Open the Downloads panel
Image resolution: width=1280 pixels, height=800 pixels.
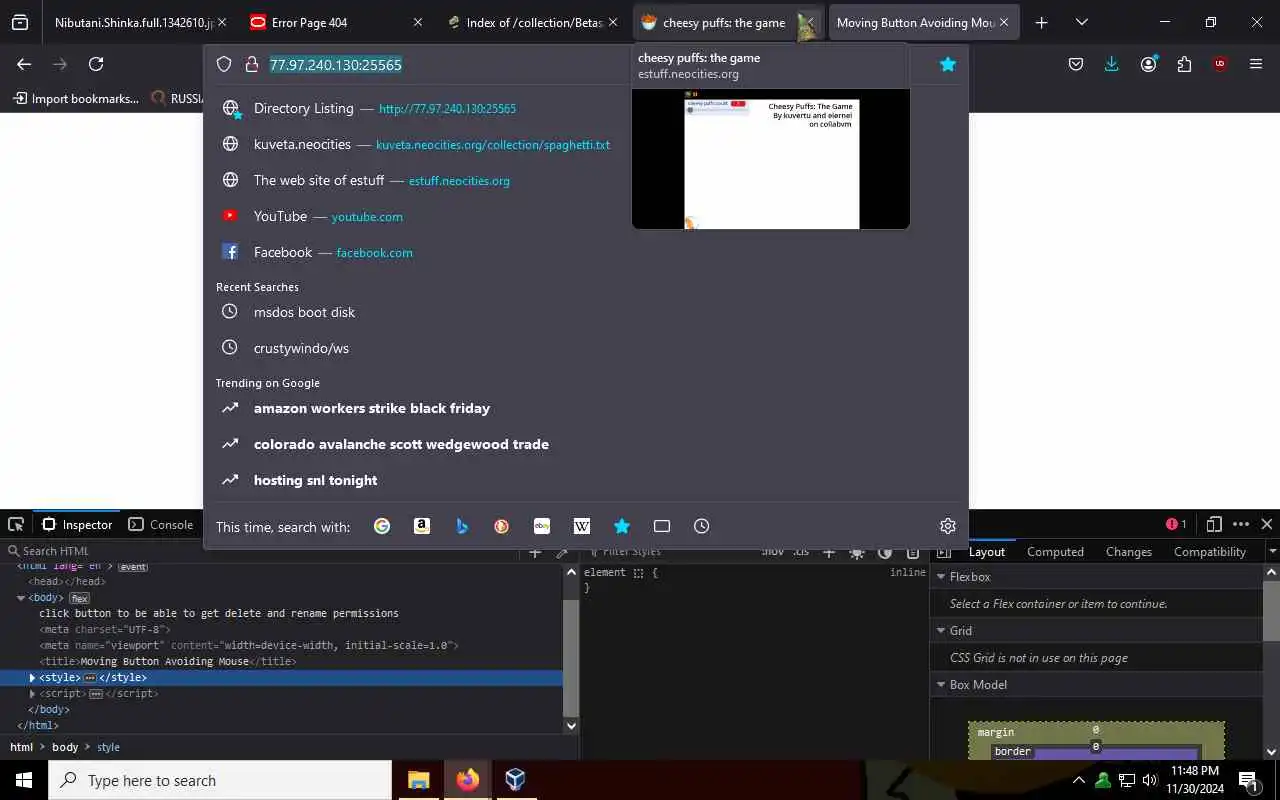click(1112, 64)
